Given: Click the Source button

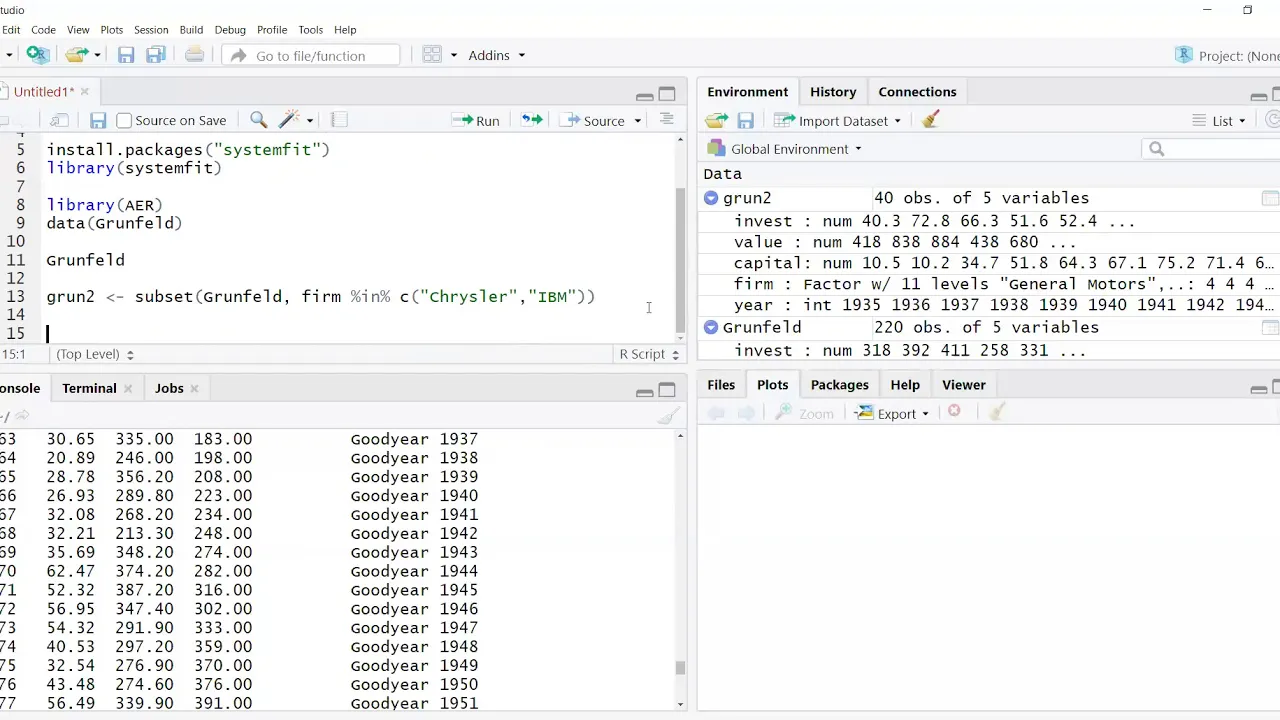Looking at the screenshot, I should click(592, 120).
